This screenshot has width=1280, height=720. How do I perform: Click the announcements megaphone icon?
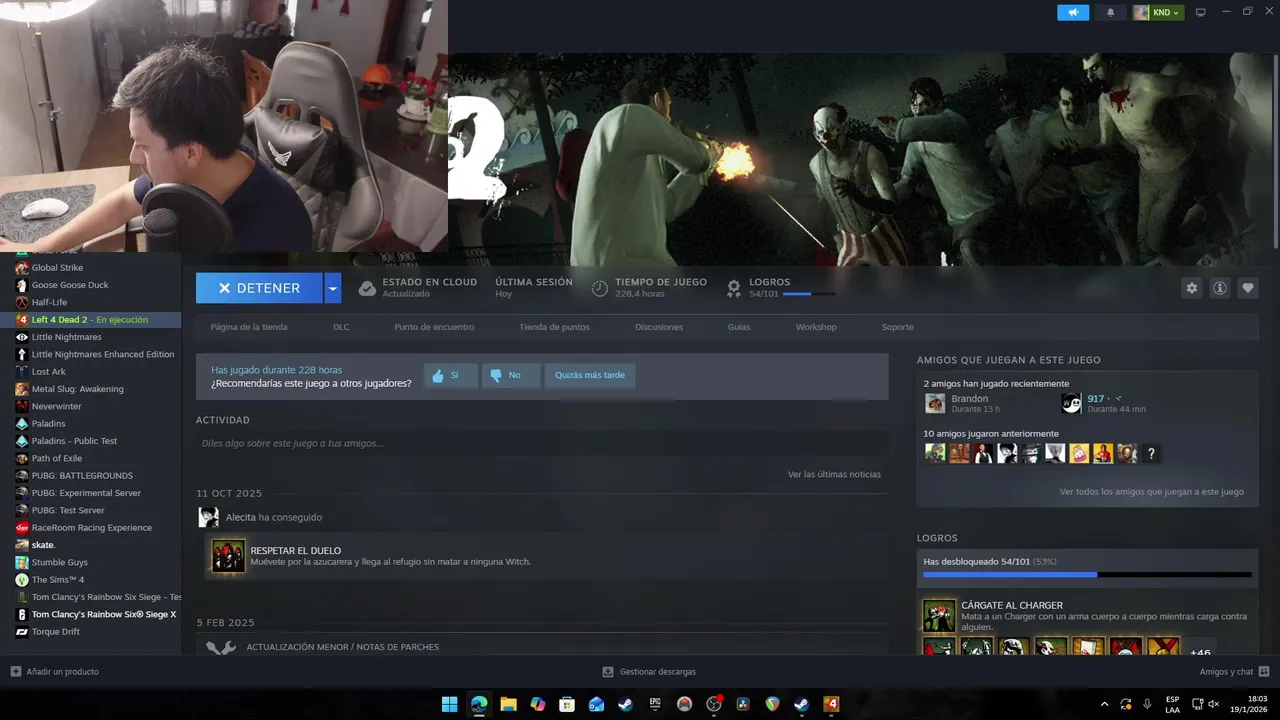pos(1073,12)
